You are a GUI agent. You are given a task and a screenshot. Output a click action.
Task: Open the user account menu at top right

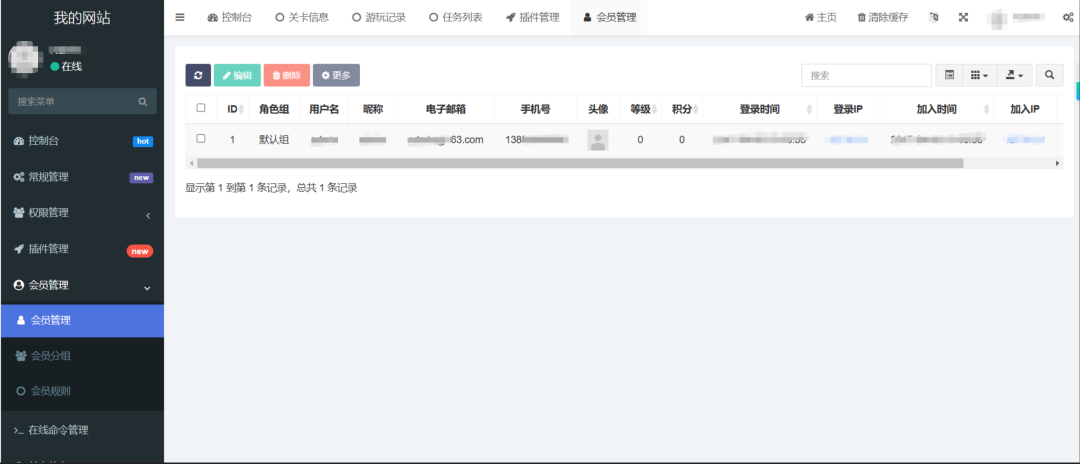click(x=1019, y=17)
